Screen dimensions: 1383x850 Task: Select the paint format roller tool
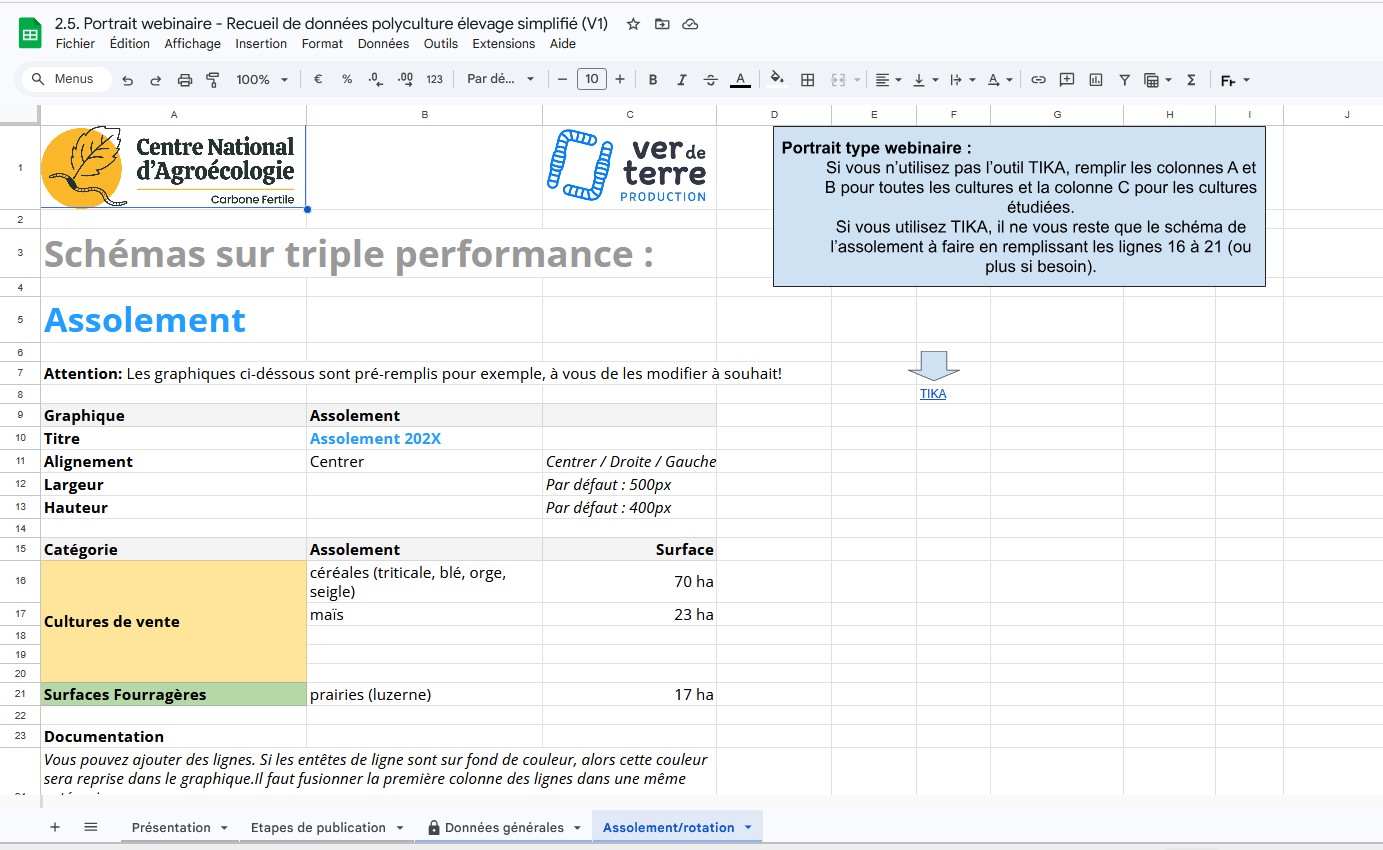pyautogui.click(x=212, y=80)
